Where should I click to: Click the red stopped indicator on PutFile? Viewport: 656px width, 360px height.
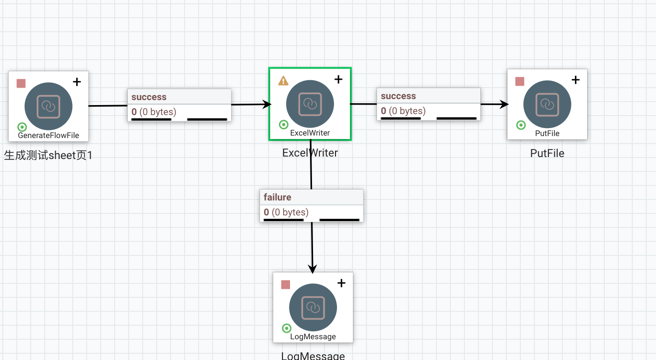520,81
